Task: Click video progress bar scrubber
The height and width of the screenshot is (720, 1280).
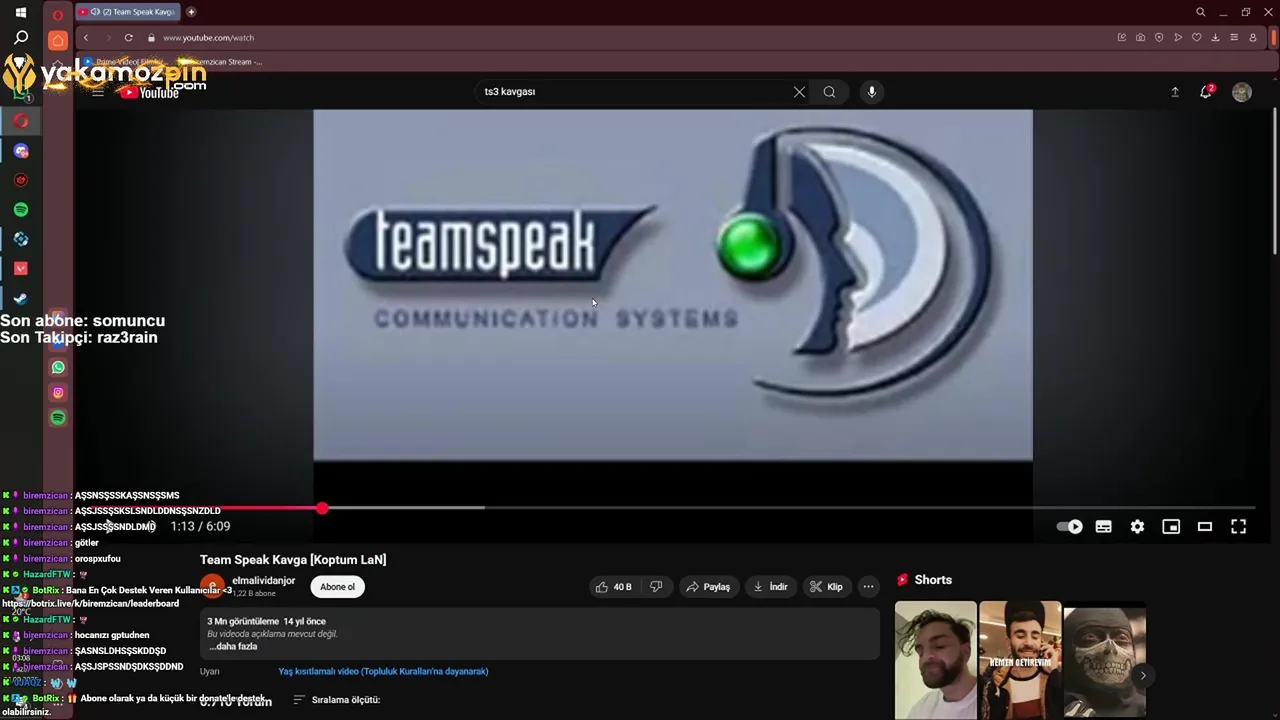Action: 322,509
